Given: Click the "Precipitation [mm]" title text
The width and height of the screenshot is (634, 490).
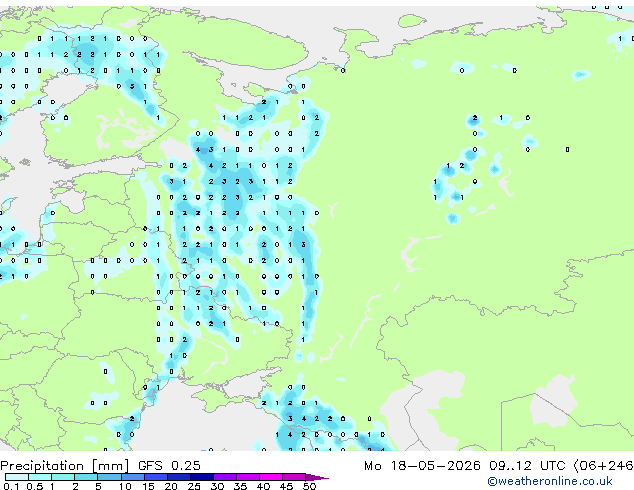Looking at the screenshot, I should pos(65,466).
